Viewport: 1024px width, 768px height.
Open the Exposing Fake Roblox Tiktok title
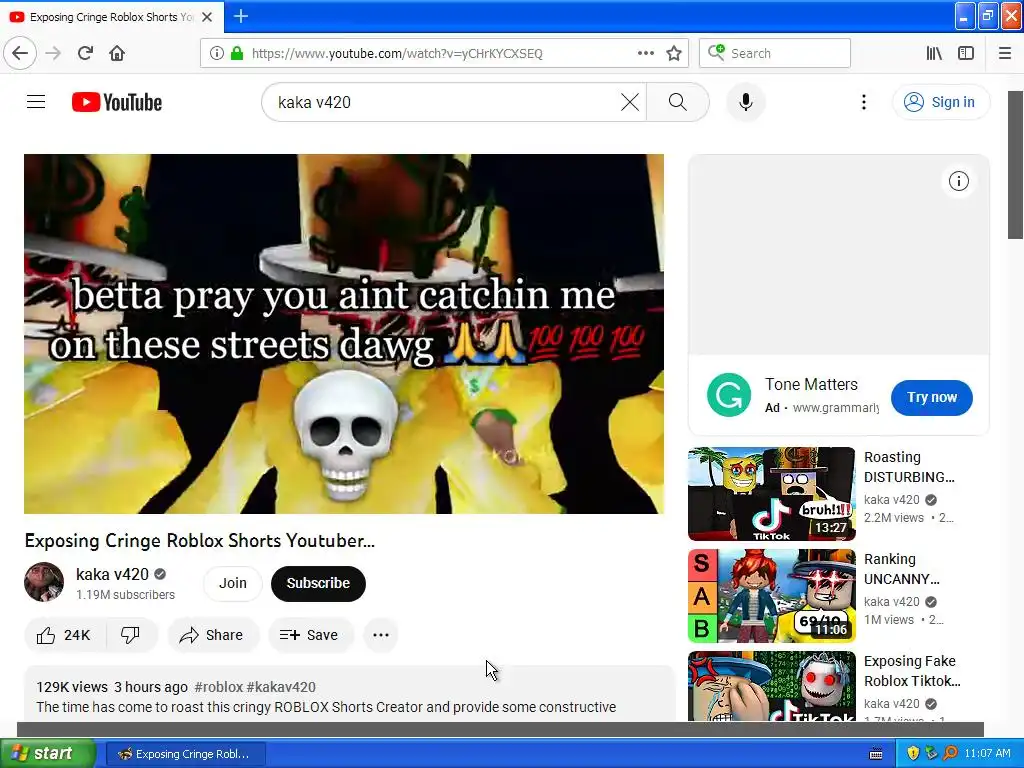tap(912, 671)
